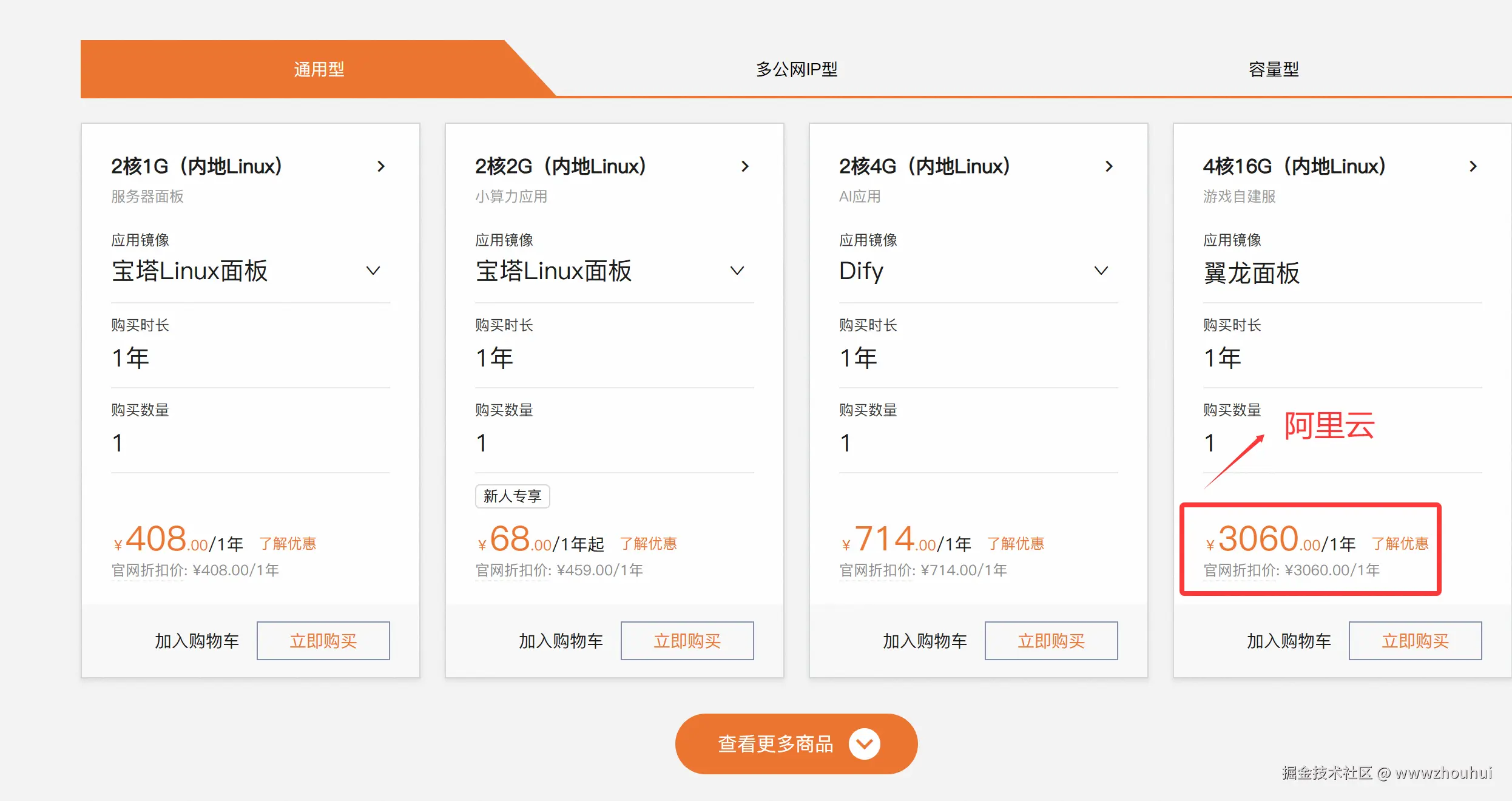Click the 游戏自建服 subtitle
The width and height of the screenshot is (1512, 801).
tap(1240, 197)
